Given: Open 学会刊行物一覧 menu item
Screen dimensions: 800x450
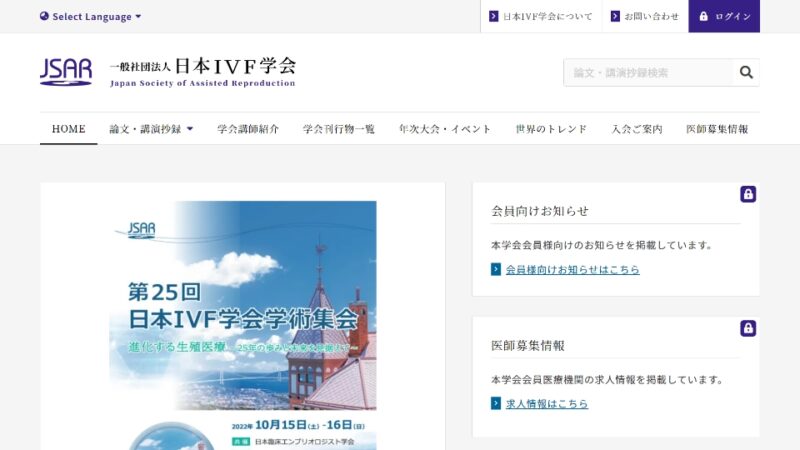Looking at the screenshot, I should [339, 129].
